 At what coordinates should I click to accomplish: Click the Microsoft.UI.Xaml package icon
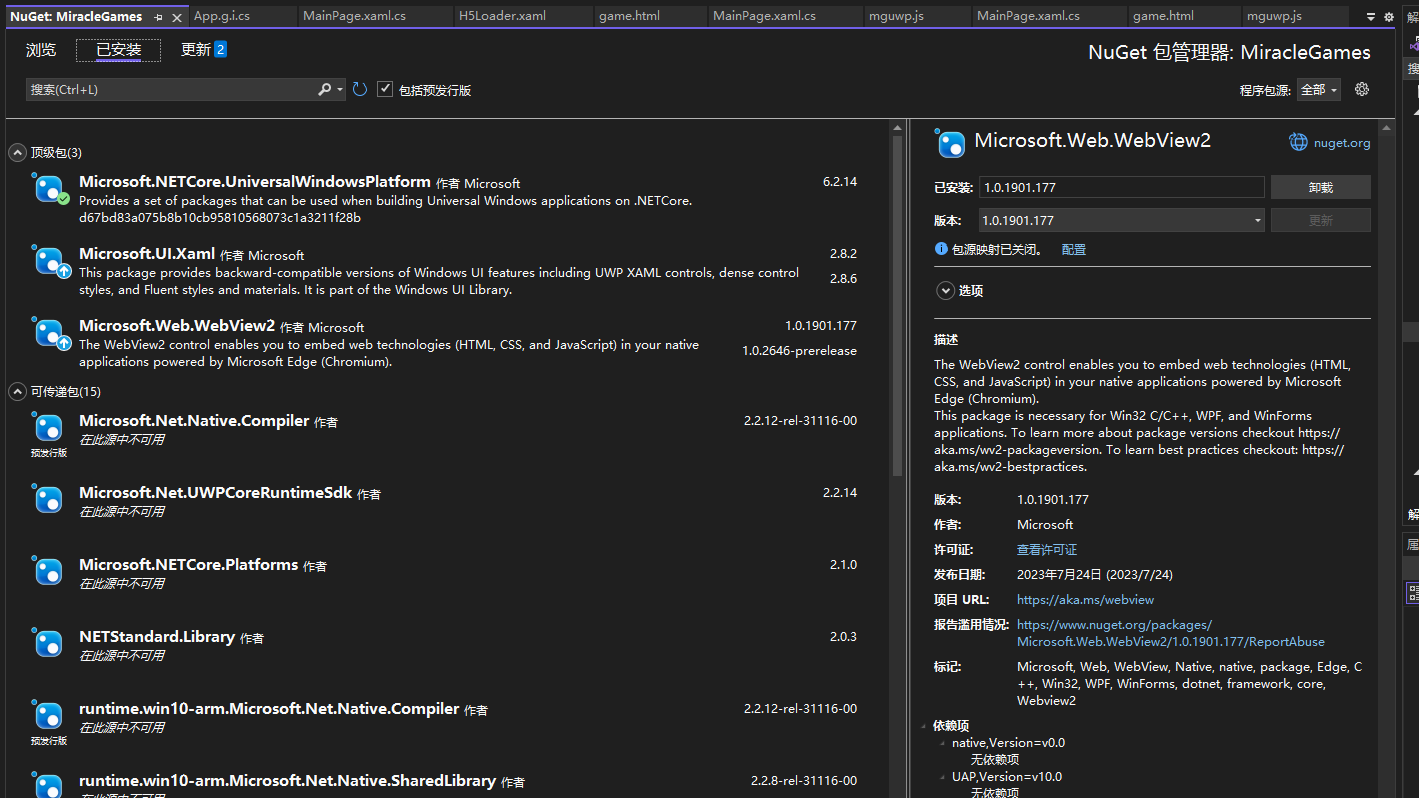coord(49,261)
